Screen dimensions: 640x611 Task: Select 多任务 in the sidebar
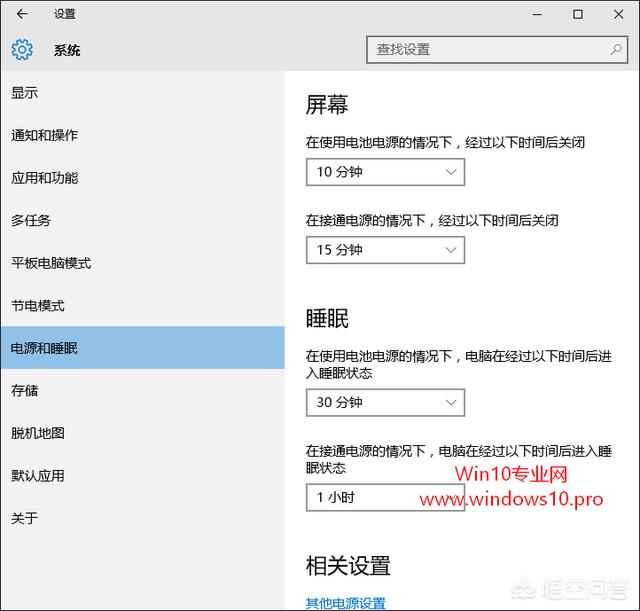pyautogui.click(x=31, y=220)
